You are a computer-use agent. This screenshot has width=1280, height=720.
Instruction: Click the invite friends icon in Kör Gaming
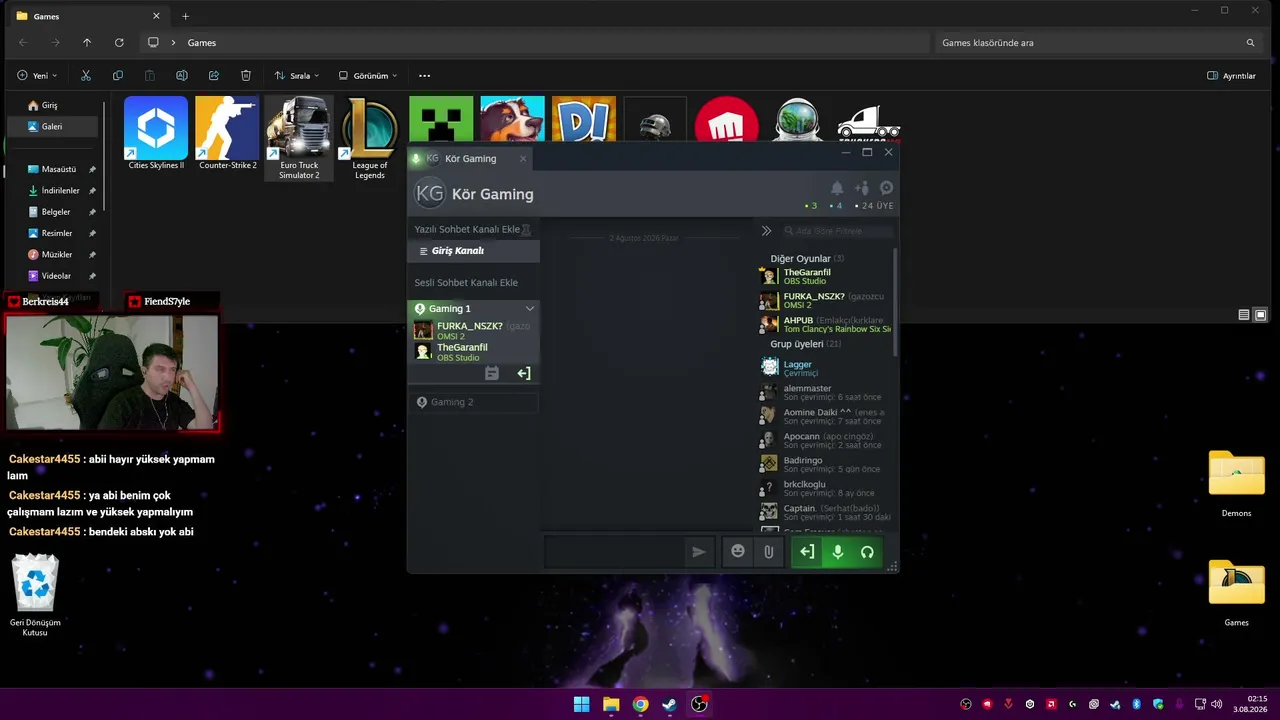pyautogui.click(x=862, y=188)
